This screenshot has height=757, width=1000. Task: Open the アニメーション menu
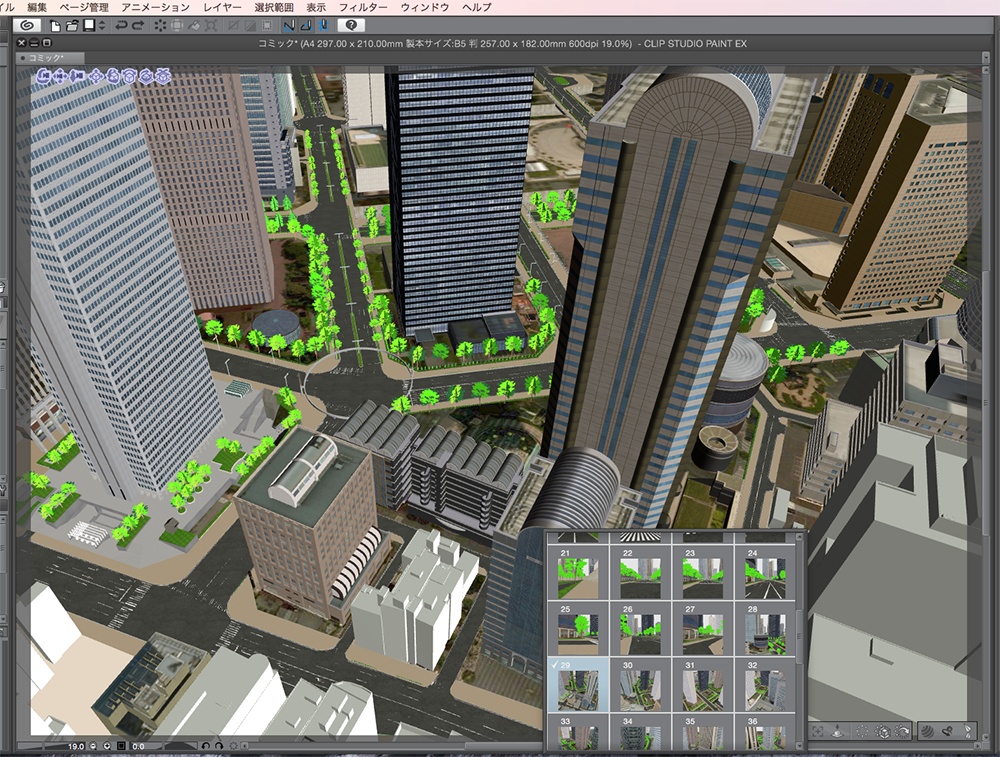(x=156, y=7)
